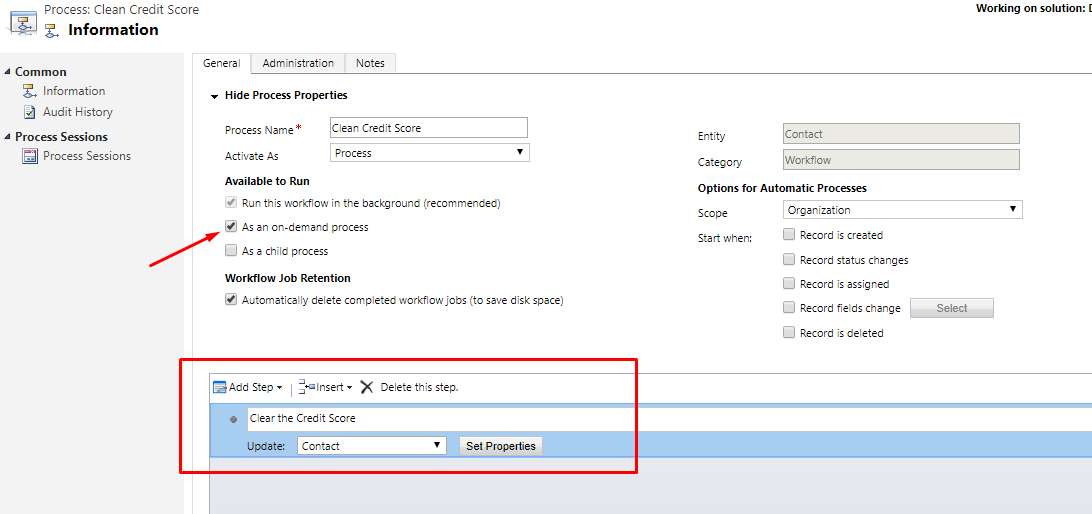The width and height of the screenshot is (1092, 514).
Task: Click the Process Name text field
Action: pyautogui.click(x=428, y=128)
